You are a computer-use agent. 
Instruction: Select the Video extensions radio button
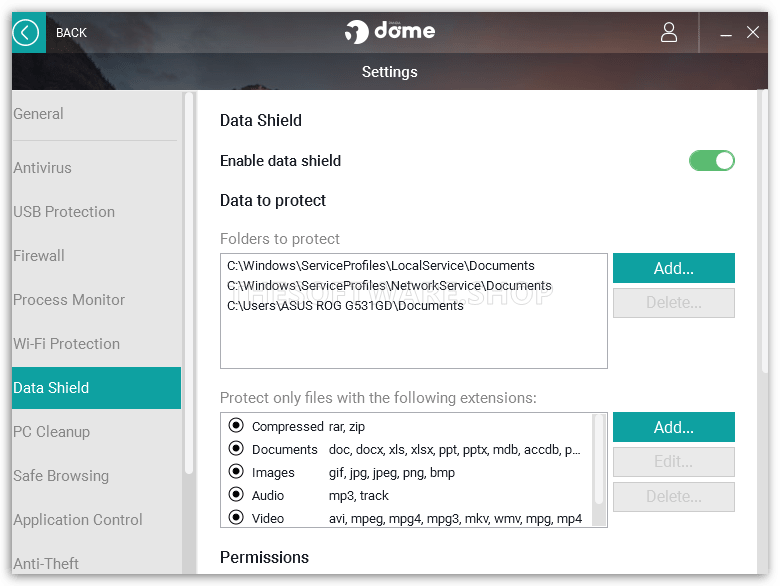[x=236, y=517]
